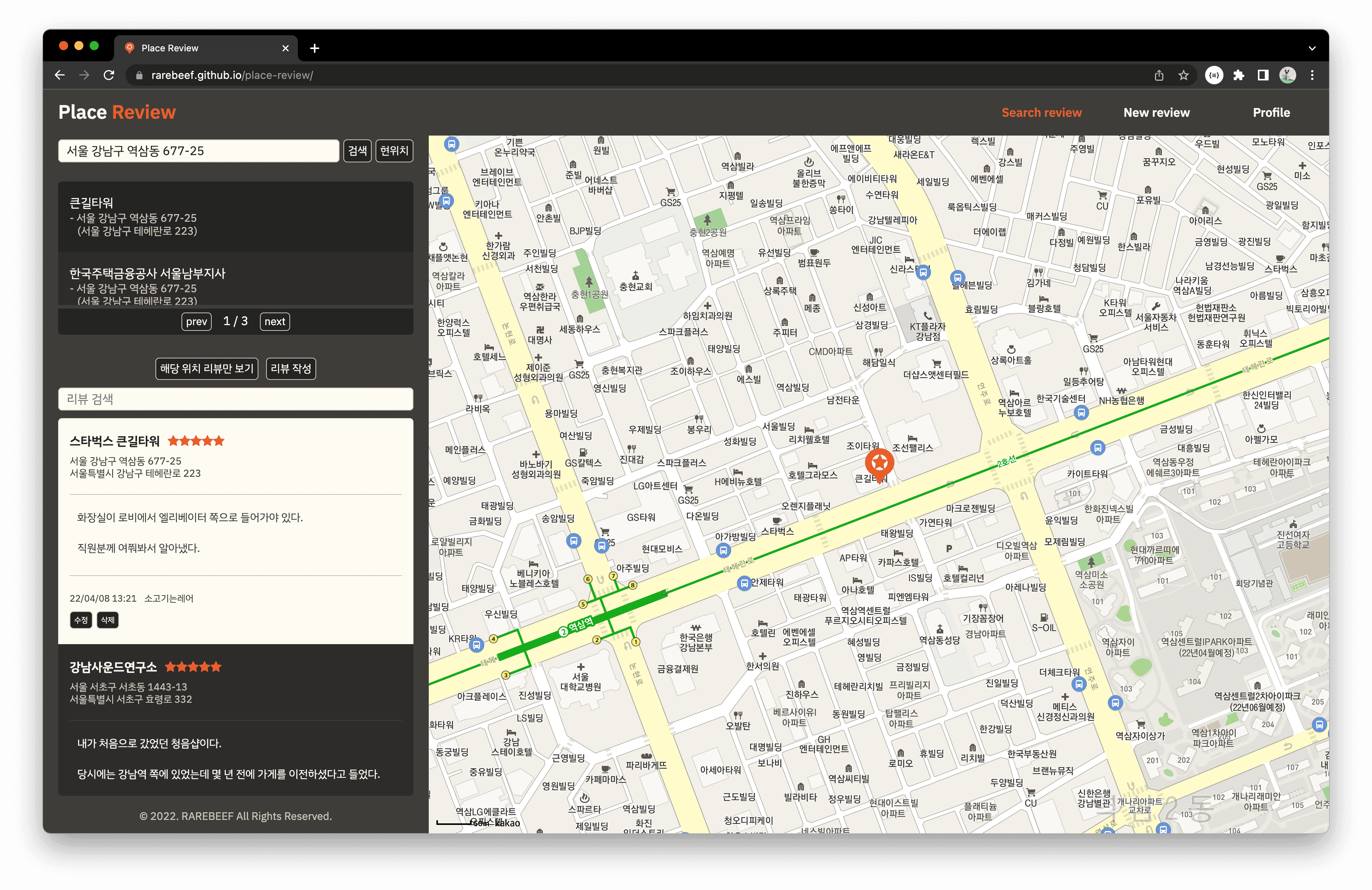Focus the address search input field
1372x890 pixels.
click(198, 151)
